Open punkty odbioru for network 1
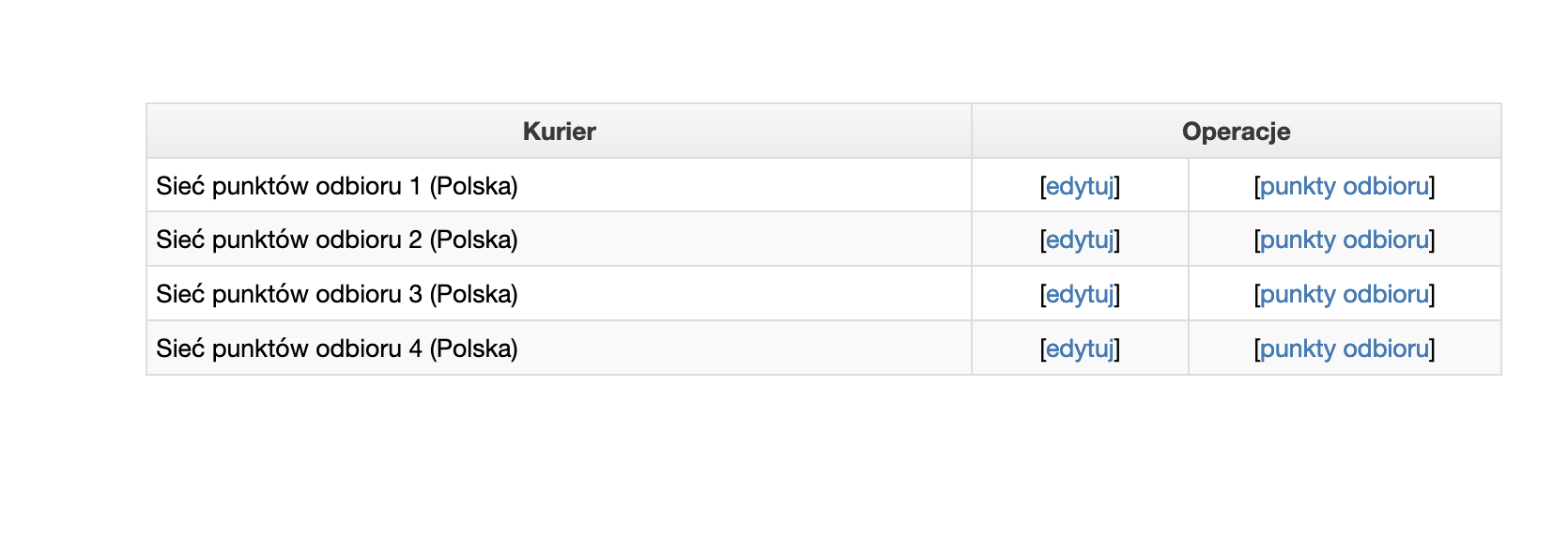The height and width of the screenshot is (558, 1568). [x=1345, y=186]
